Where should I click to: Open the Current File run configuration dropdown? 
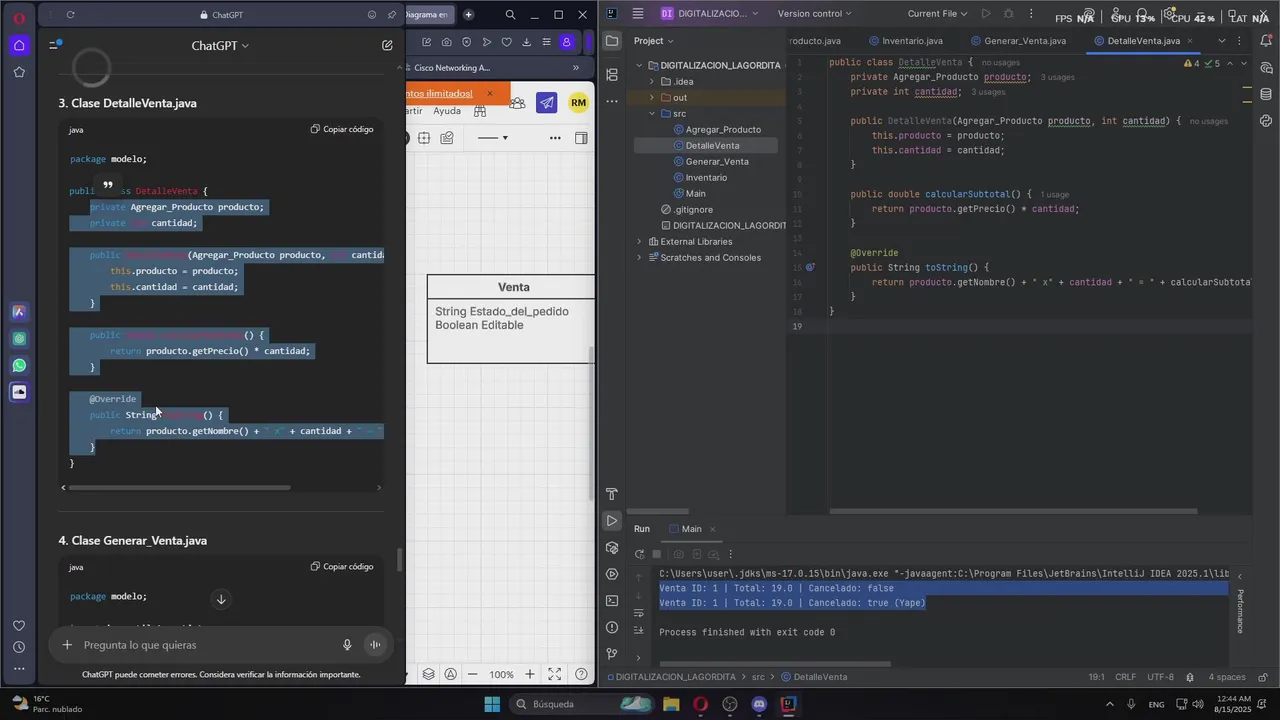pyautogui.click(x=938, y=14)
